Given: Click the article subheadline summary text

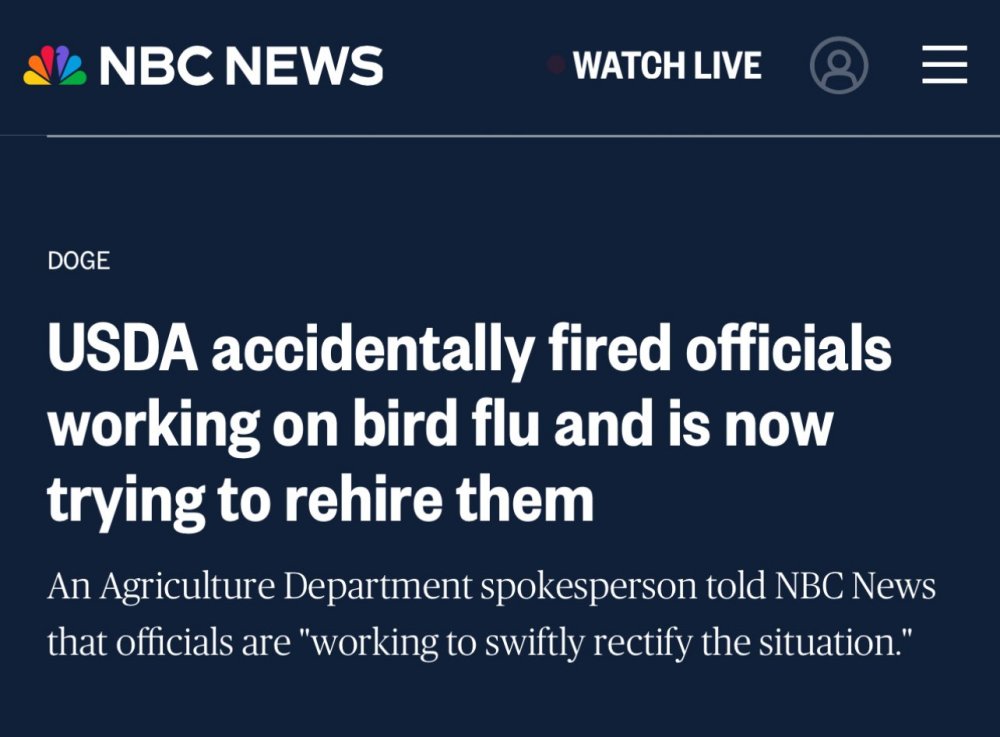Looking at the screenshot, I should (x=490, y=614).
